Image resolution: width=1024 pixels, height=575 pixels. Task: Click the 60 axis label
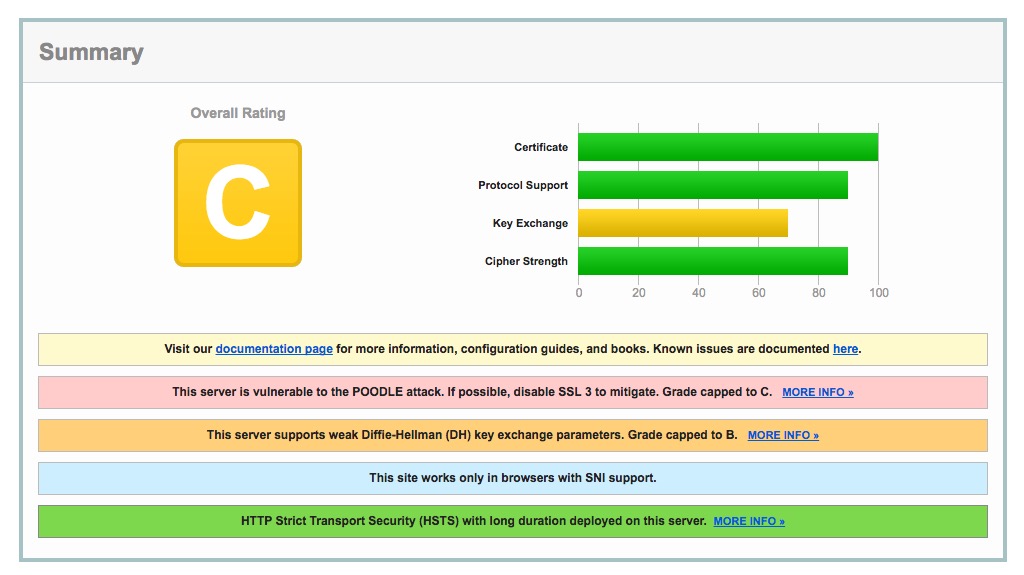tap(759, 293)
